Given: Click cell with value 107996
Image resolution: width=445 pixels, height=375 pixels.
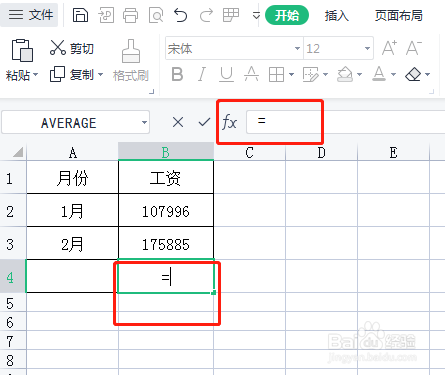Looking at the screenshot, I should pos(166,210).
